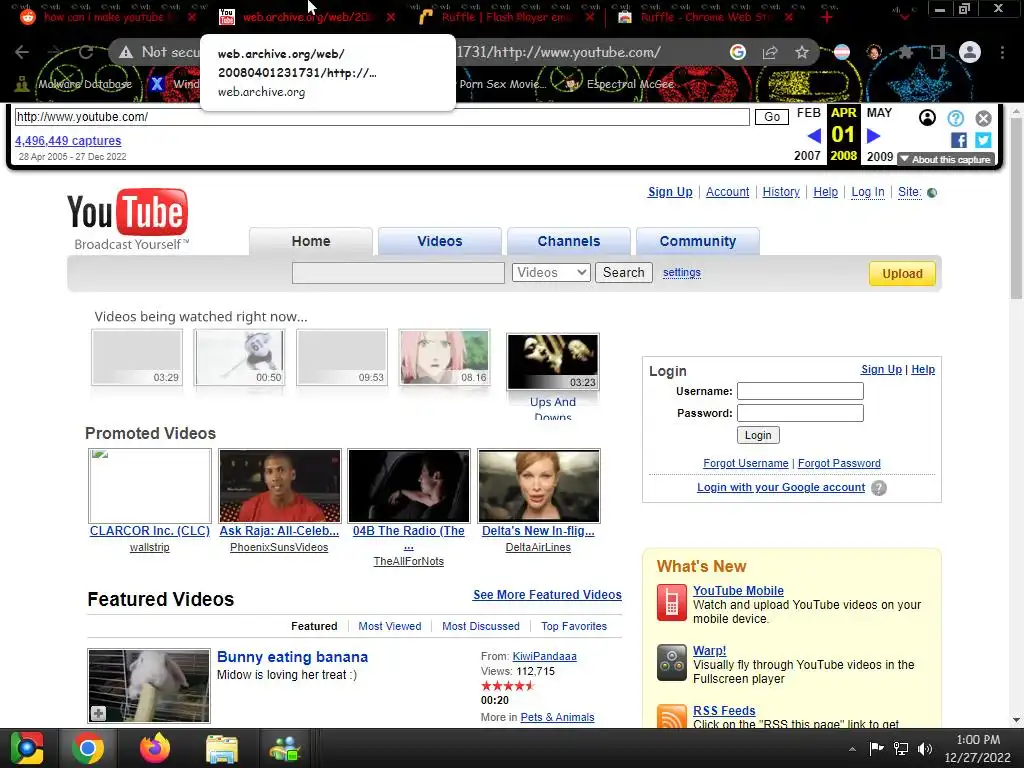Click the YouTube search text field
The height and width of the screenshot is (768, 1024).
[398, 273]
